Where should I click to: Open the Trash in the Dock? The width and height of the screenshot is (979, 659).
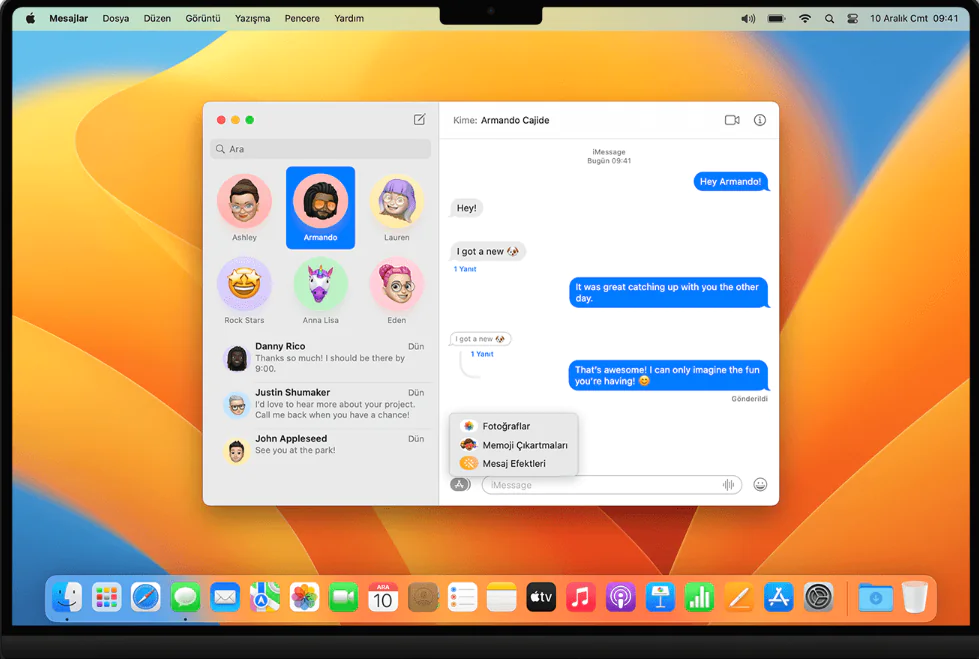point(915,597)
